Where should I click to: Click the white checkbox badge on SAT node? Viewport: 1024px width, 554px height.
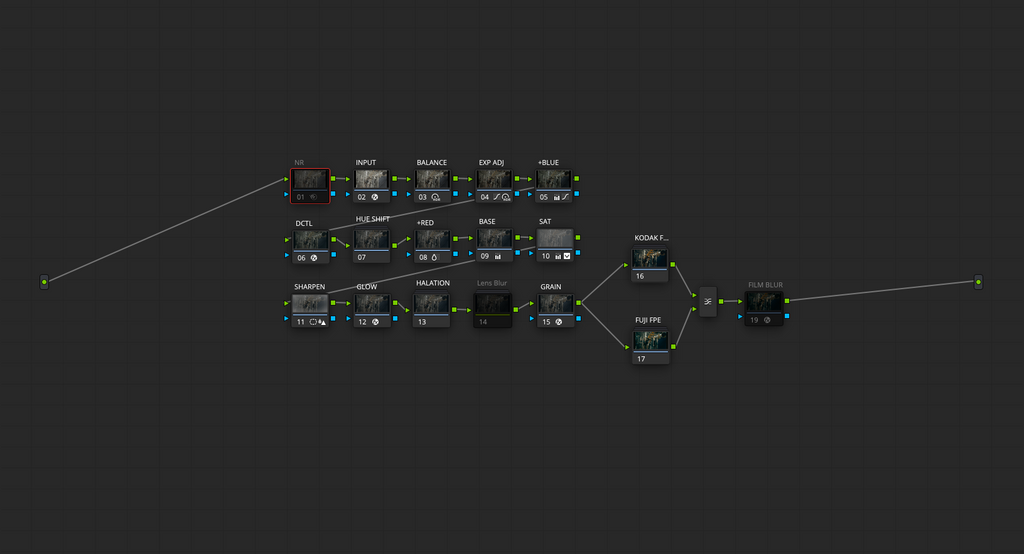point(567,256)
